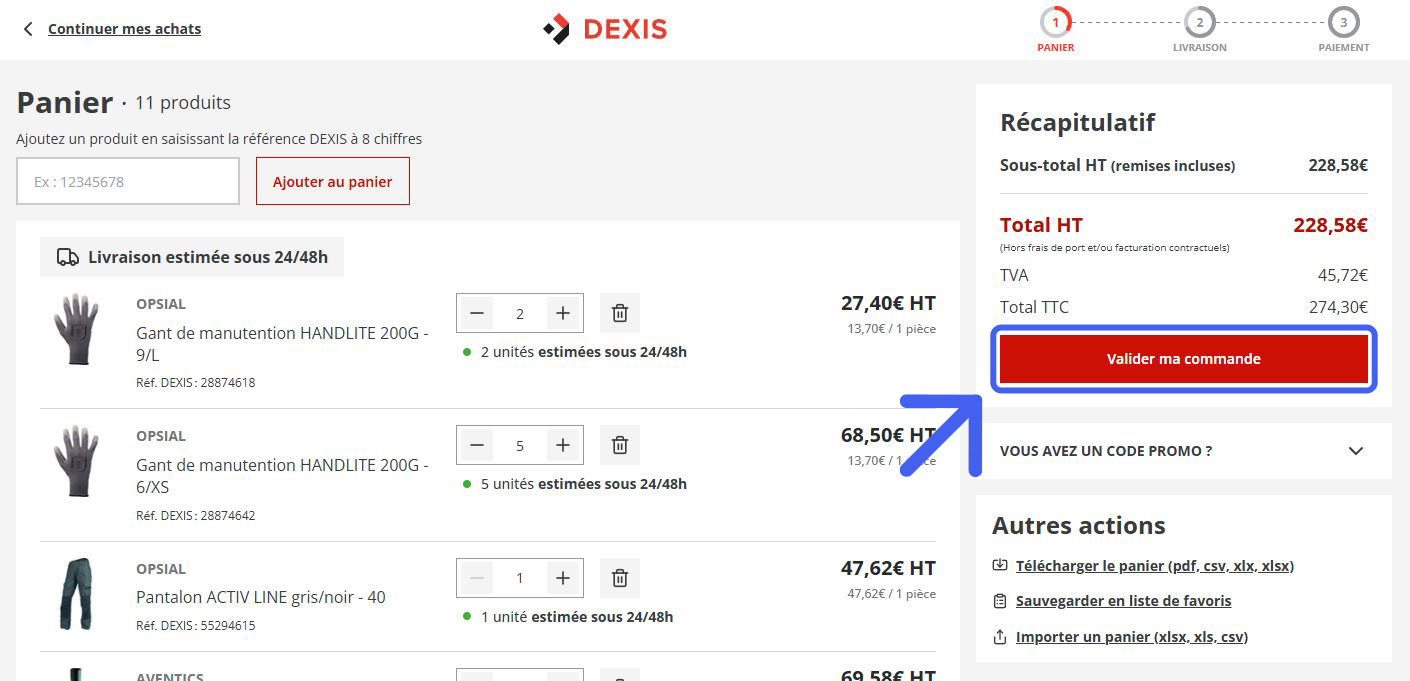Screen dimensions: 1410x681
Task: Open the Gant de manutention HANDLITE 200G - 6/XS product
Action: (282, 476)
